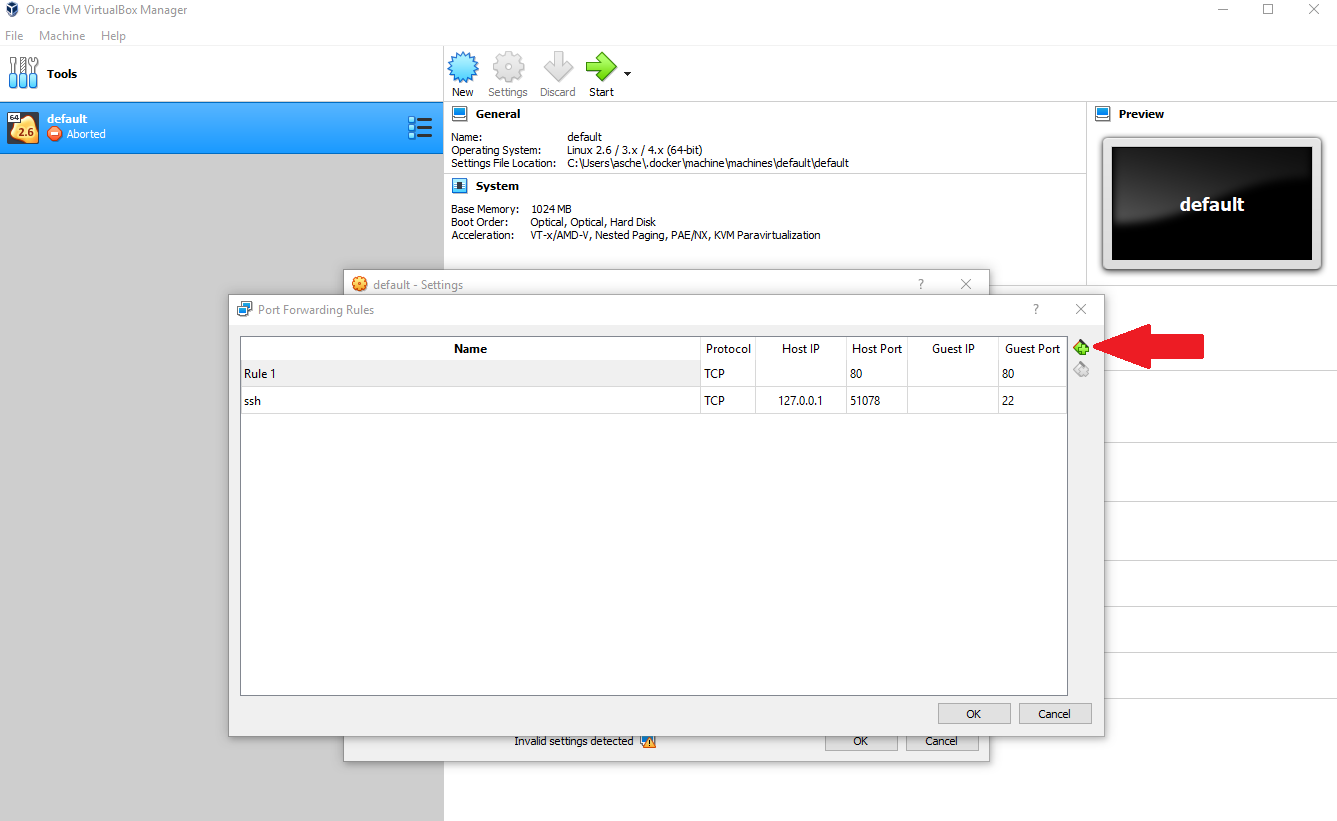The image size is (1337, 821).
Task: Add a new port forwarding rule
Action: pyautogui.click(x=1081, y=348)
